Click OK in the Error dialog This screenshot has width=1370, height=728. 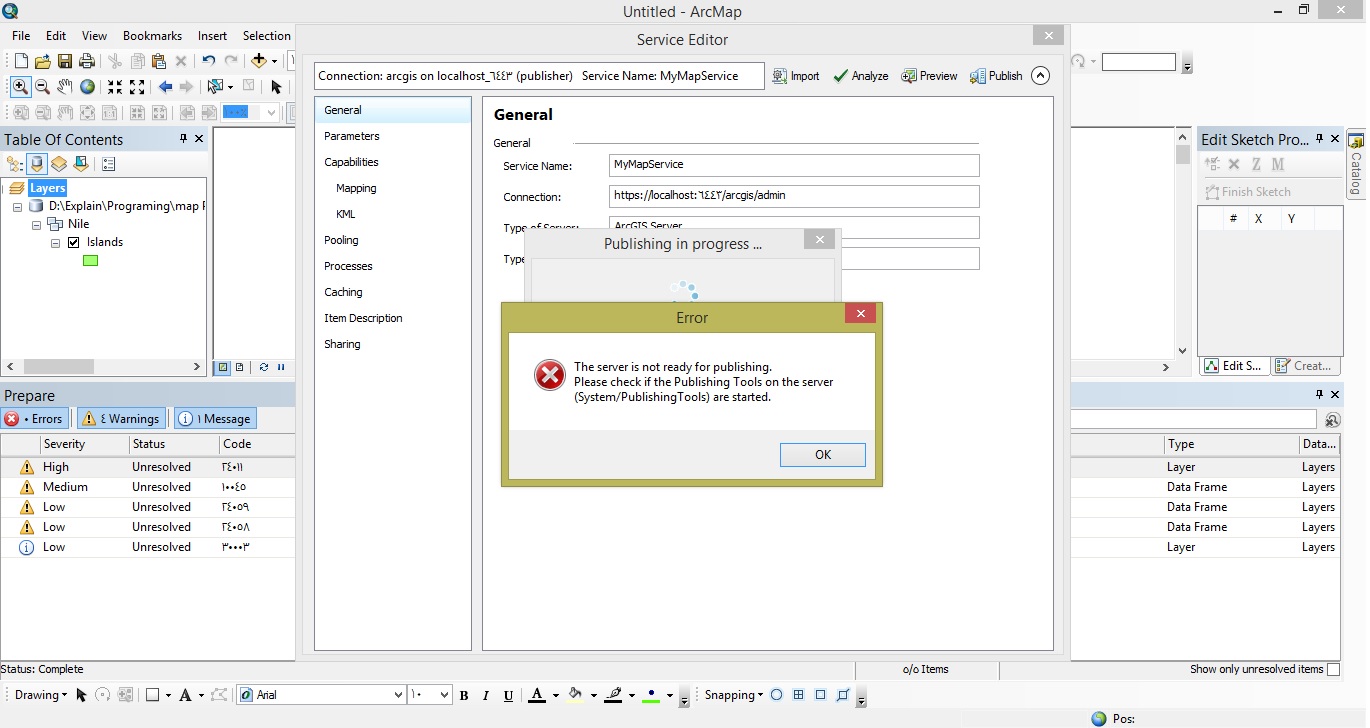pos(823,455)
